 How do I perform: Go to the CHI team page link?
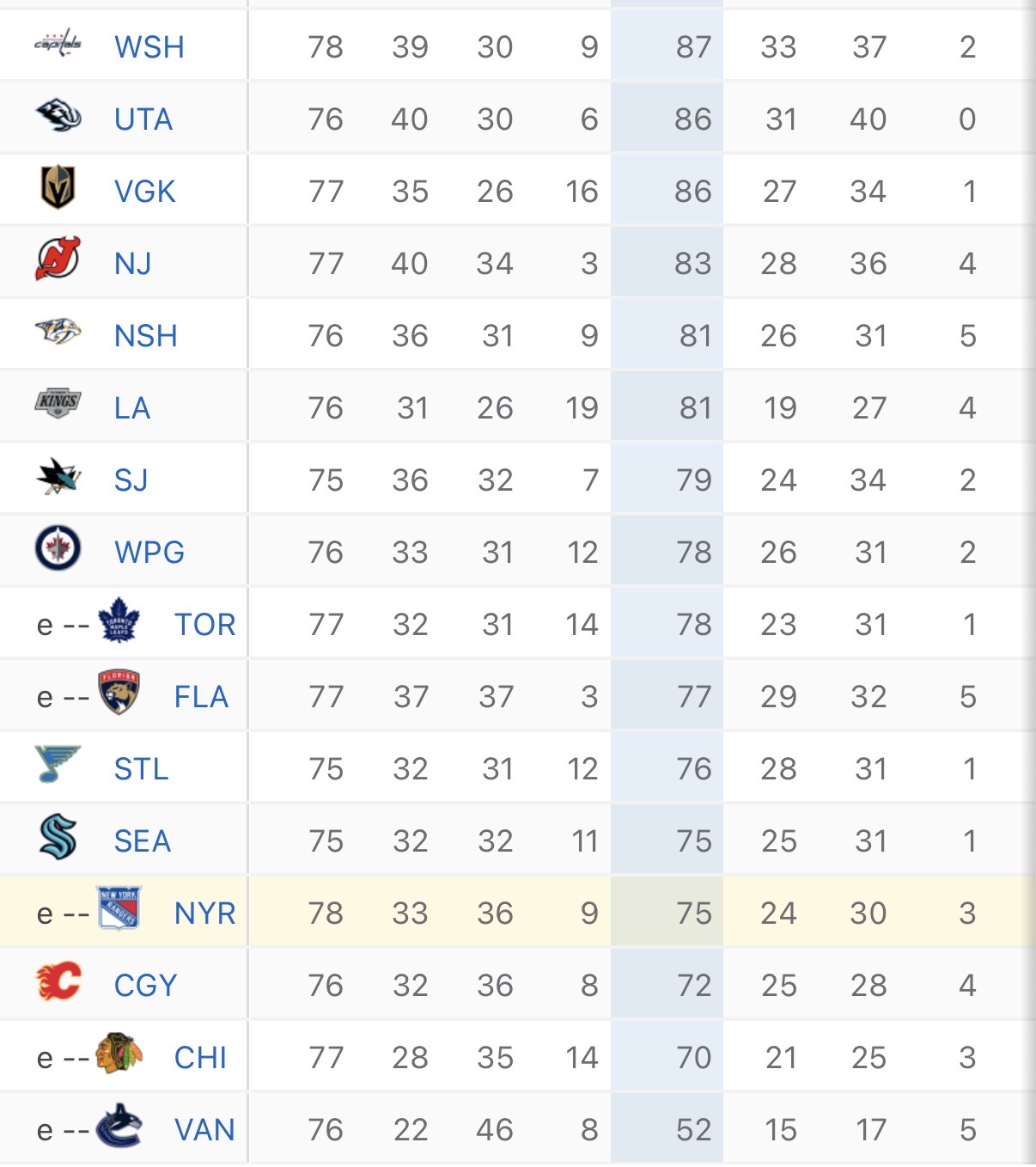[200, 1058]
